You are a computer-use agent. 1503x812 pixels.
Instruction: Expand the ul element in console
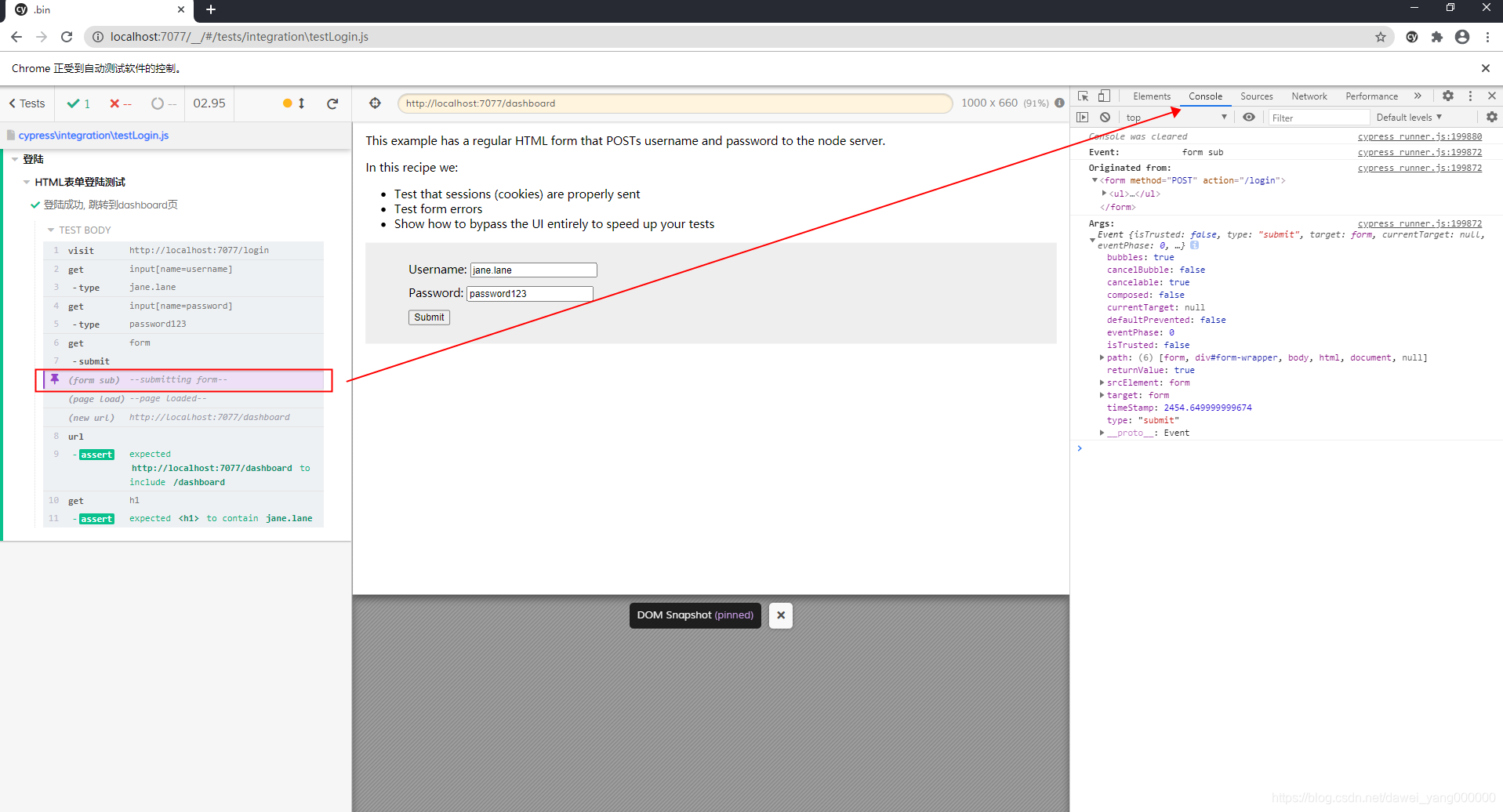click(x=1104, y=194)
